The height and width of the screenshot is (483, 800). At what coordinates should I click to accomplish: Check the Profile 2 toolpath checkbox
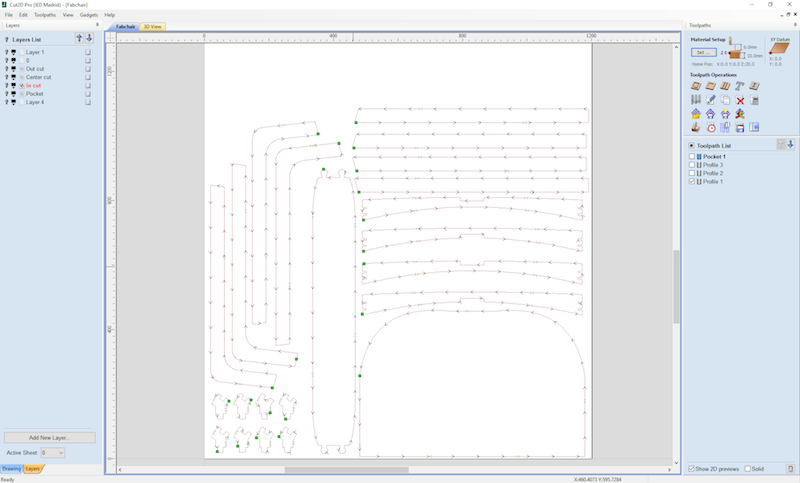pos(692,173)
